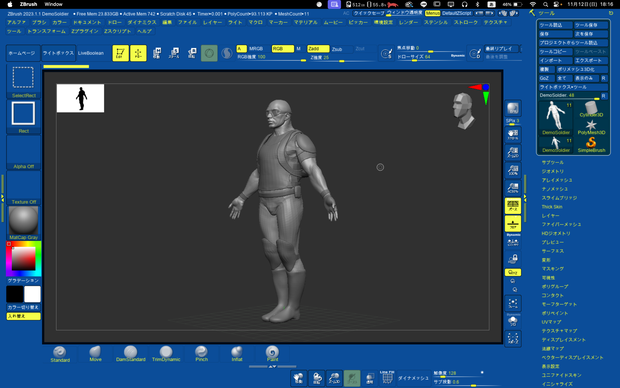
Task: Expand the マスキング subpalette
Action: 552,269
